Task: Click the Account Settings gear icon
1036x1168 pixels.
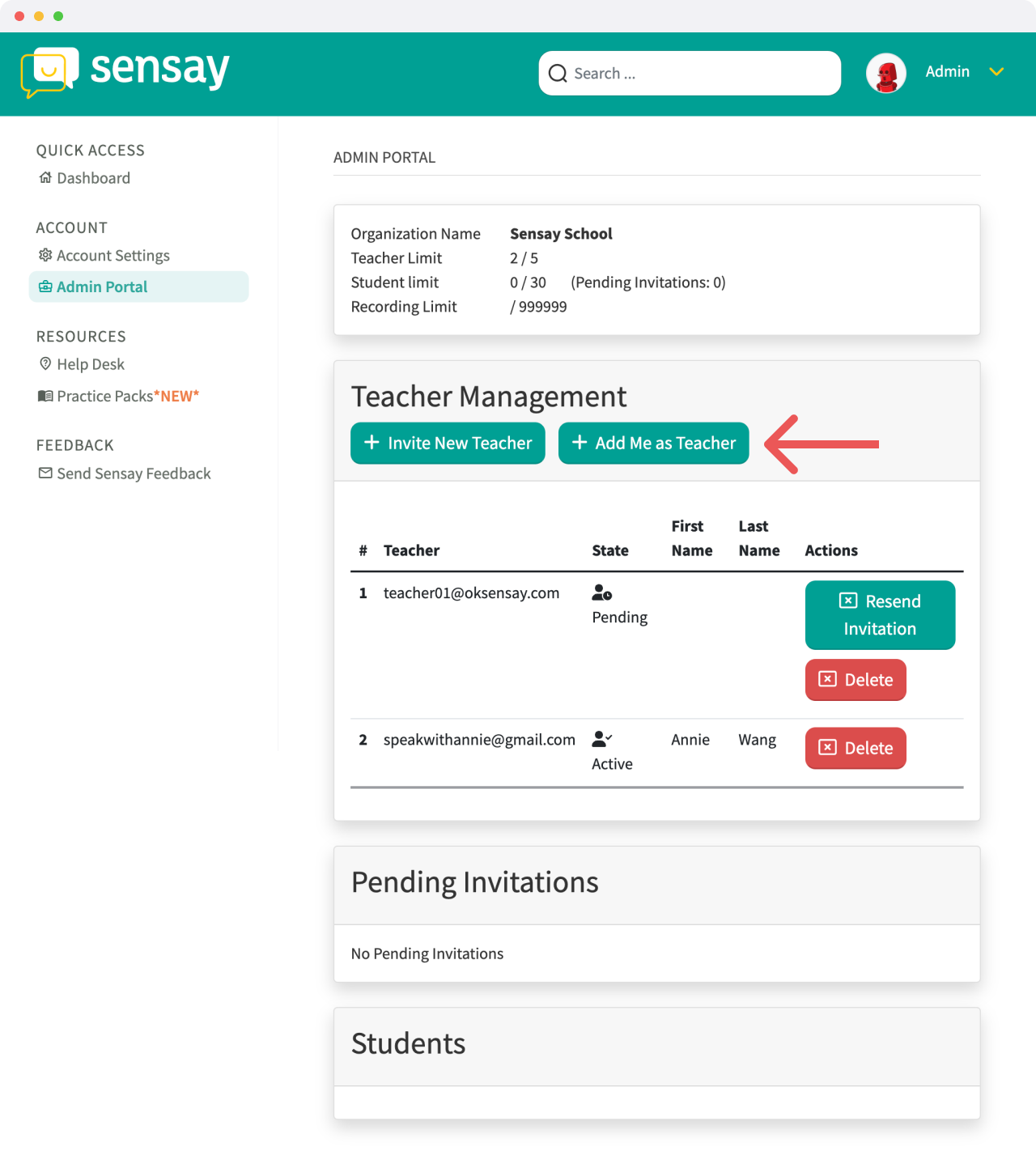Action: pos(45,255)
